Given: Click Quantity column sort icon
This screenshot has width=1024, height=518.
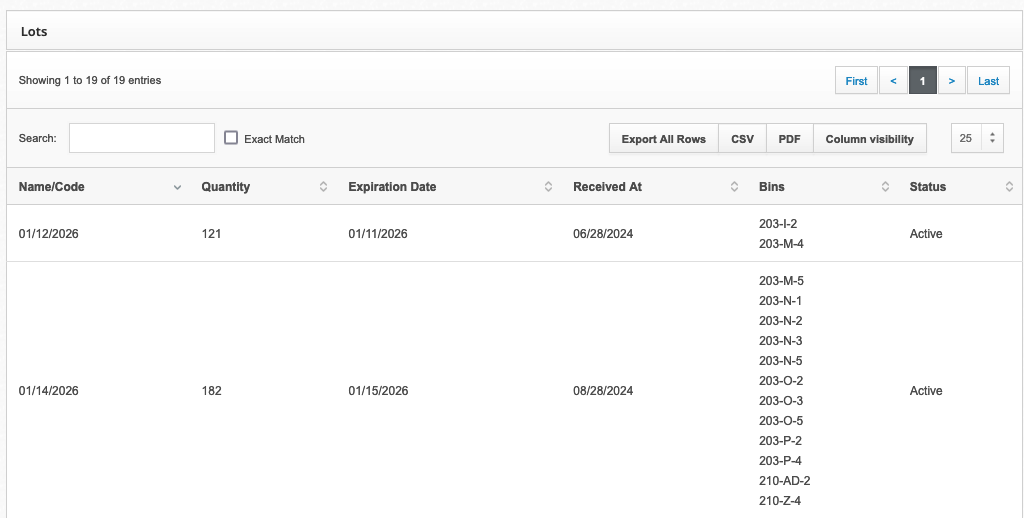Looking at the screenshot, I should pyautogui.click(x=323, y=187).
